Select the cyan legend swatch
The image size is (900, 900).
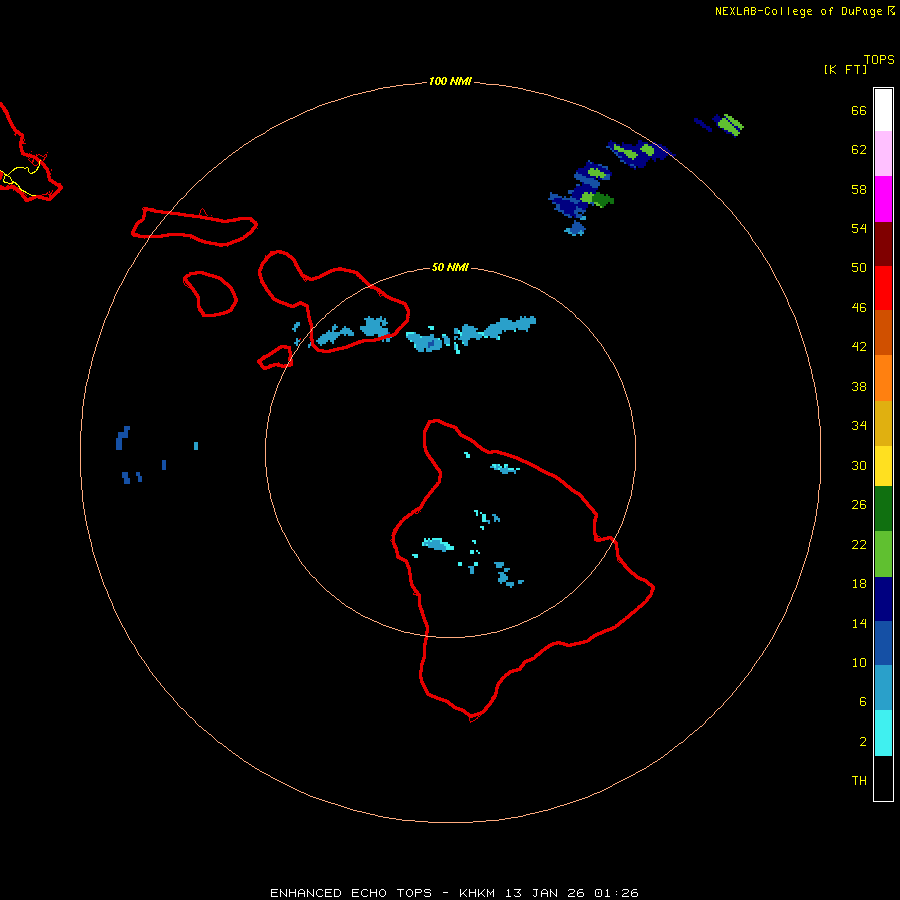pyautogui.click(x=883, y=733)
